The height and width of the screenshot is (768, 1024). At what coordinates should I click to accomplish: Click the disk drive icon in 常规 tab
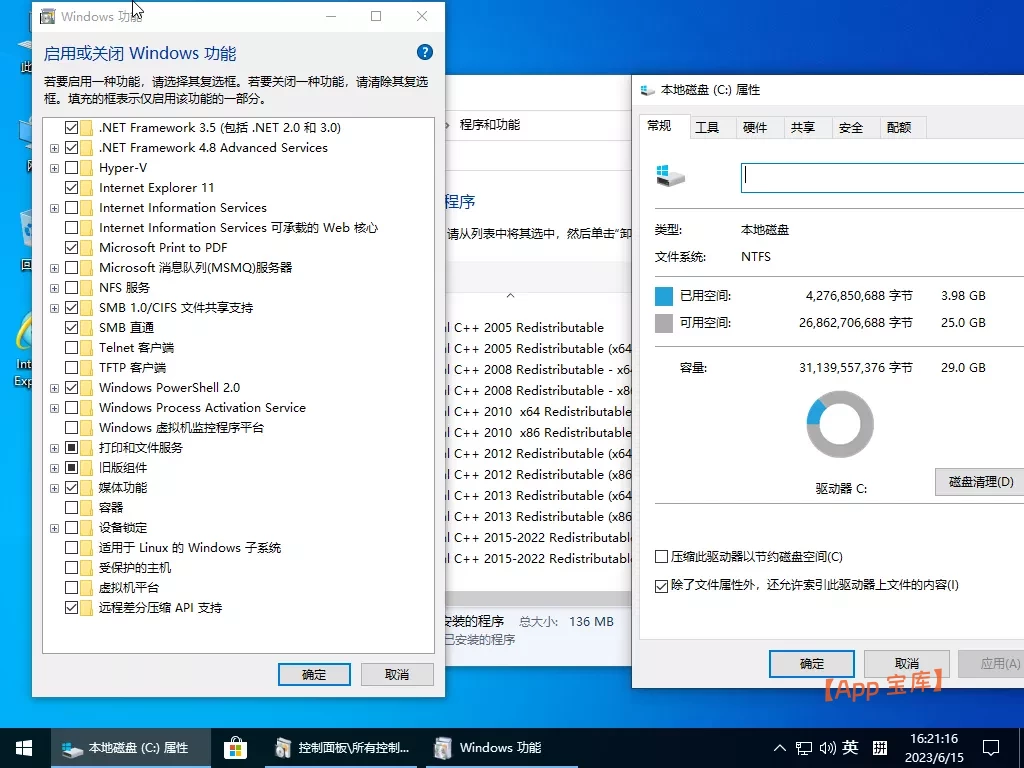pos(670,176)
